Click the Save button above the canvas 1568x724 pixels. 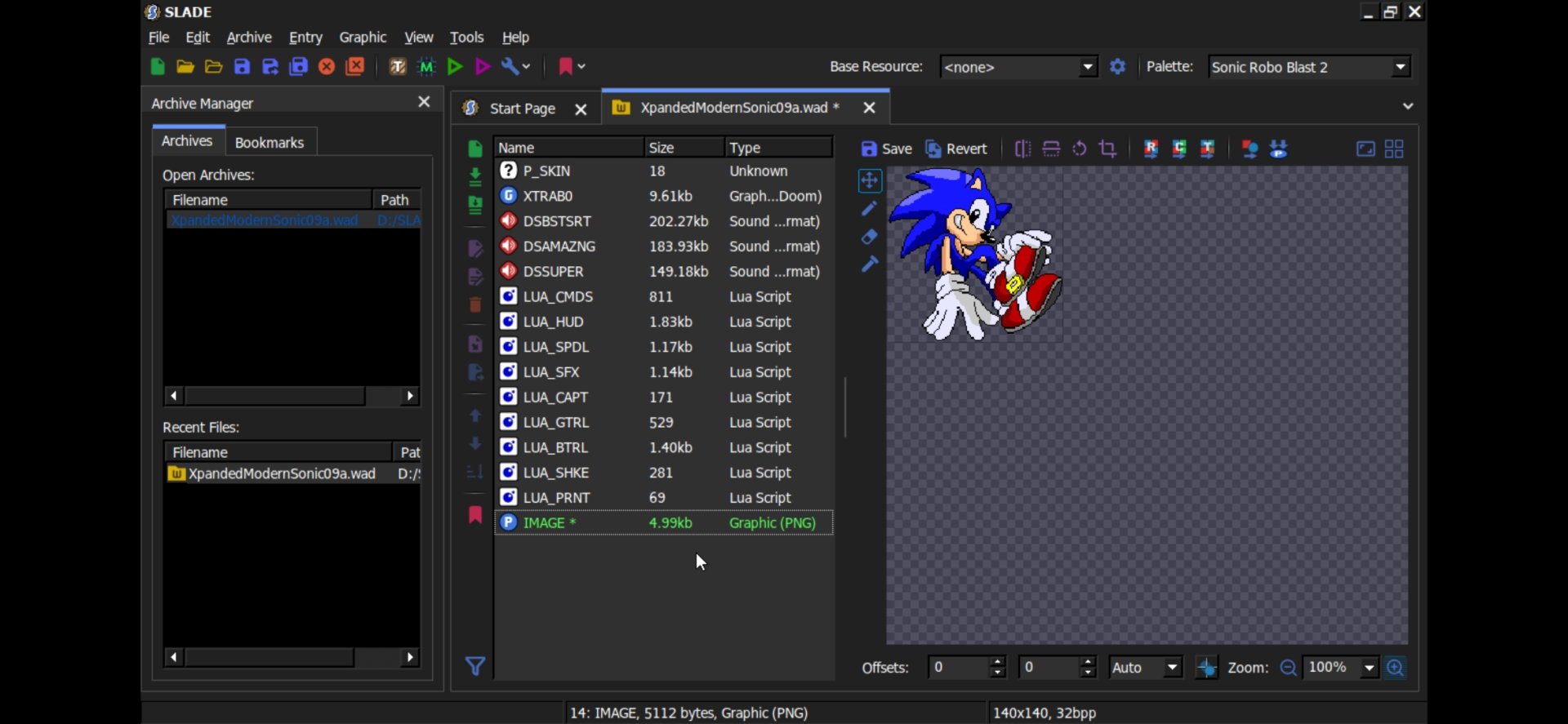point(886,149)
